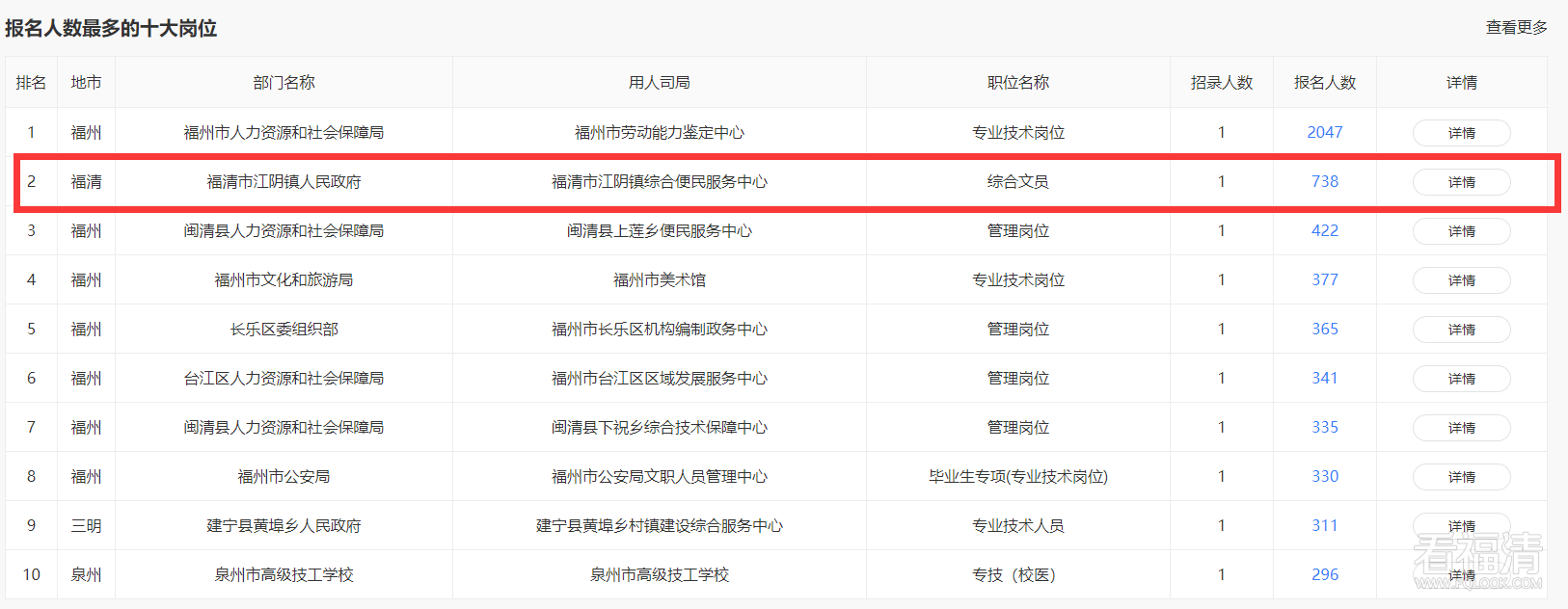
Task: Select the 福州市文化和旅游局 cell
Action: 284,279
